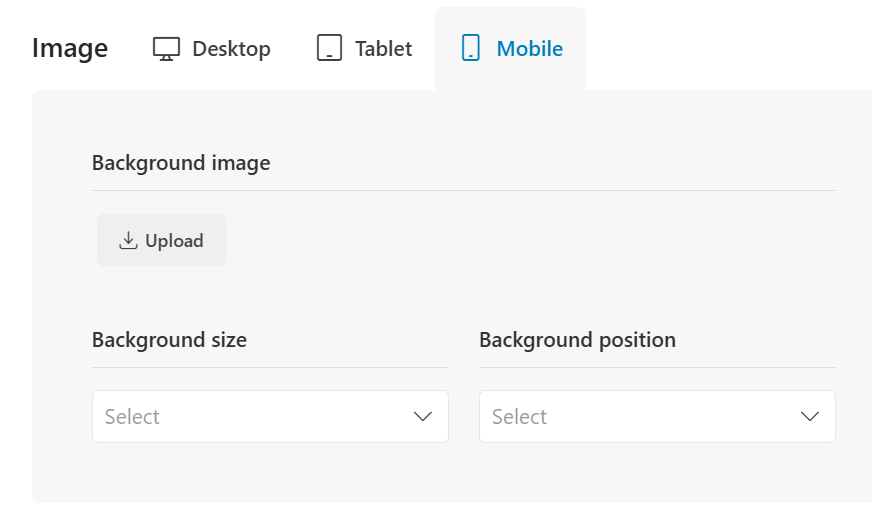
Task: Select the Mobile tab label
Action: coord(529,49)
